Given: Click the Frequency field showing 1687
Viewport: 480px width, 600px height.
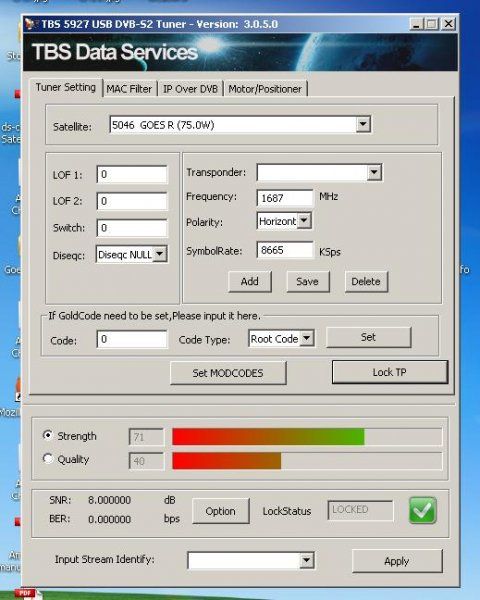Looking at the screenshot, I should coord(285,198).
